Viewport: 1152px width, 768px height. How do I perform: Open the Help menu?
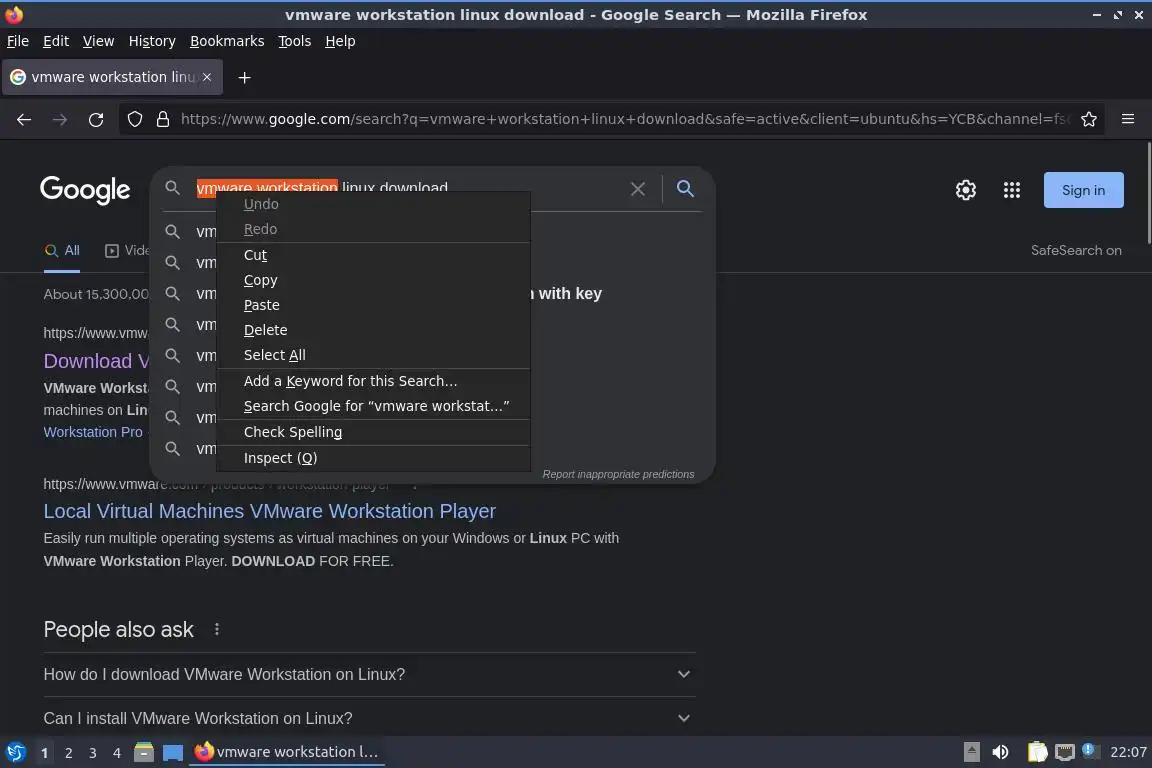(x=340, y=41)
